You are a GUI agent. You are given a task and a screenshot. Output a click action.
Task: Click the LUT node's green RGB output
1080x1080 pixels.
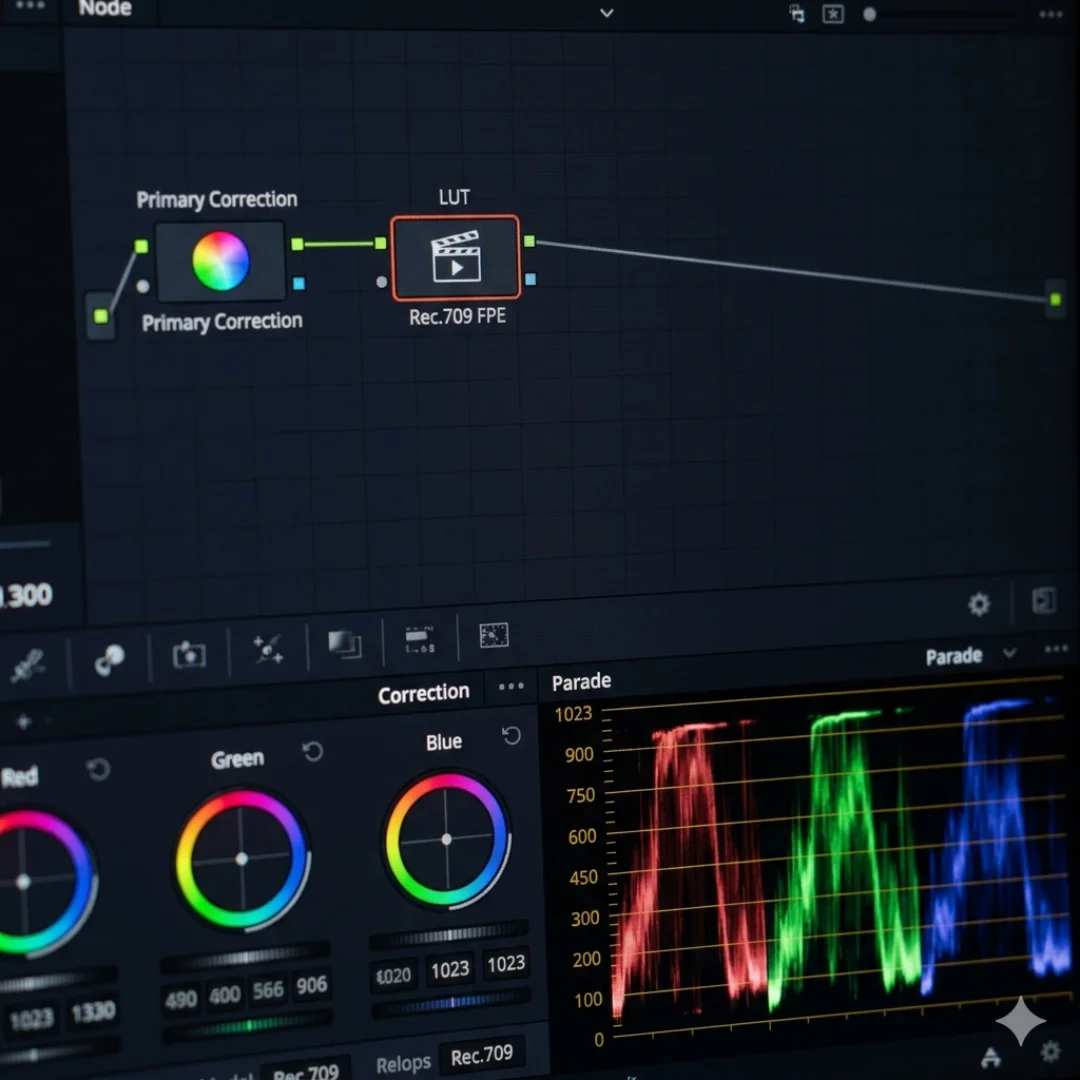click(529, 240)
